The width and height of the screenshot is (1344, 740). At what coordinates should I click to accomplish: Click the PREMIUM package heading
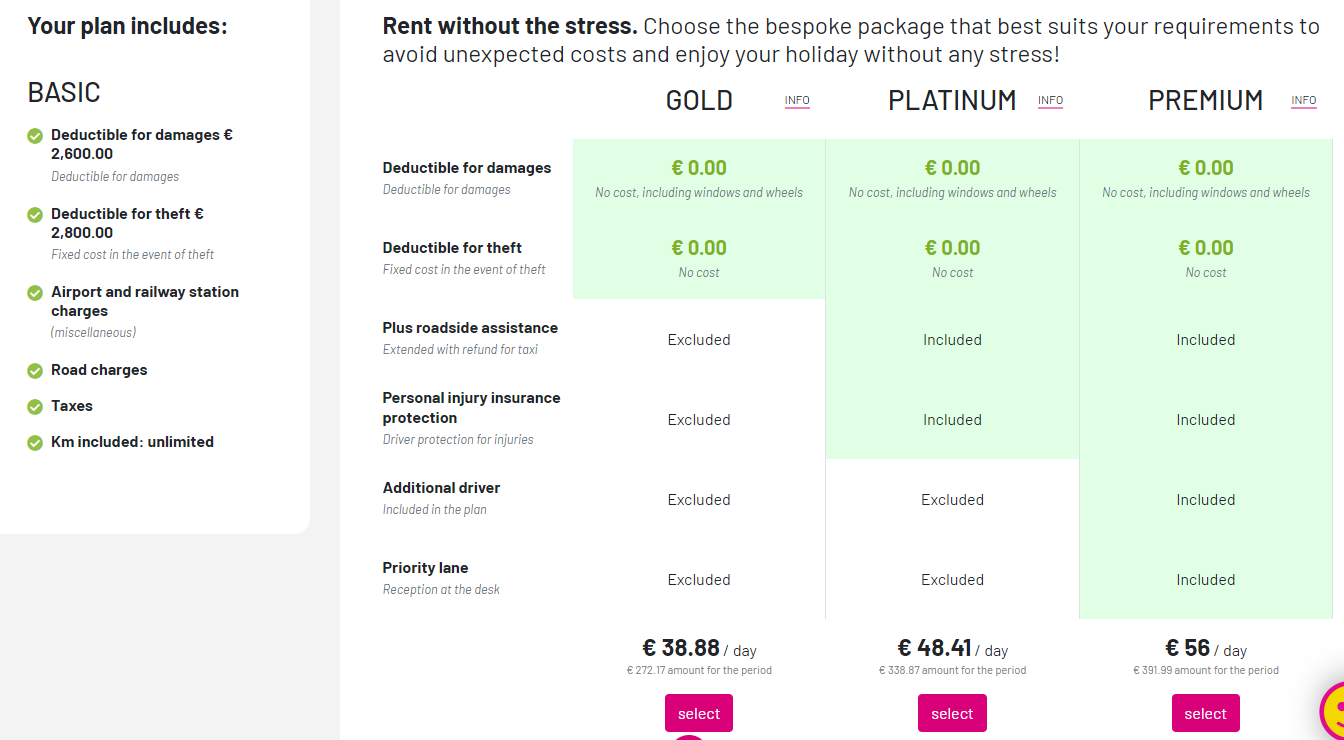(1205, 101)
